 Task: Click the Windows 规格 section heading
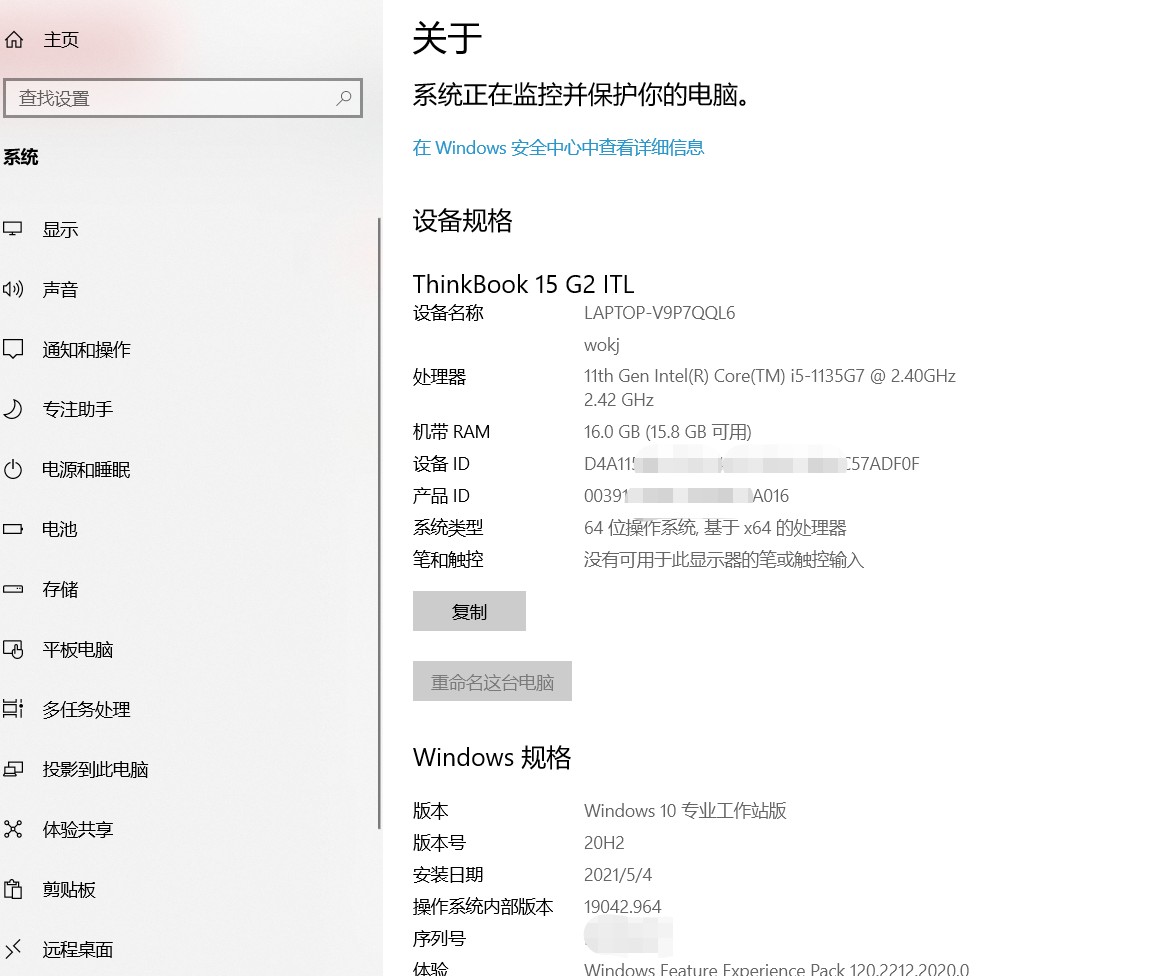click(x=492, y=758)
